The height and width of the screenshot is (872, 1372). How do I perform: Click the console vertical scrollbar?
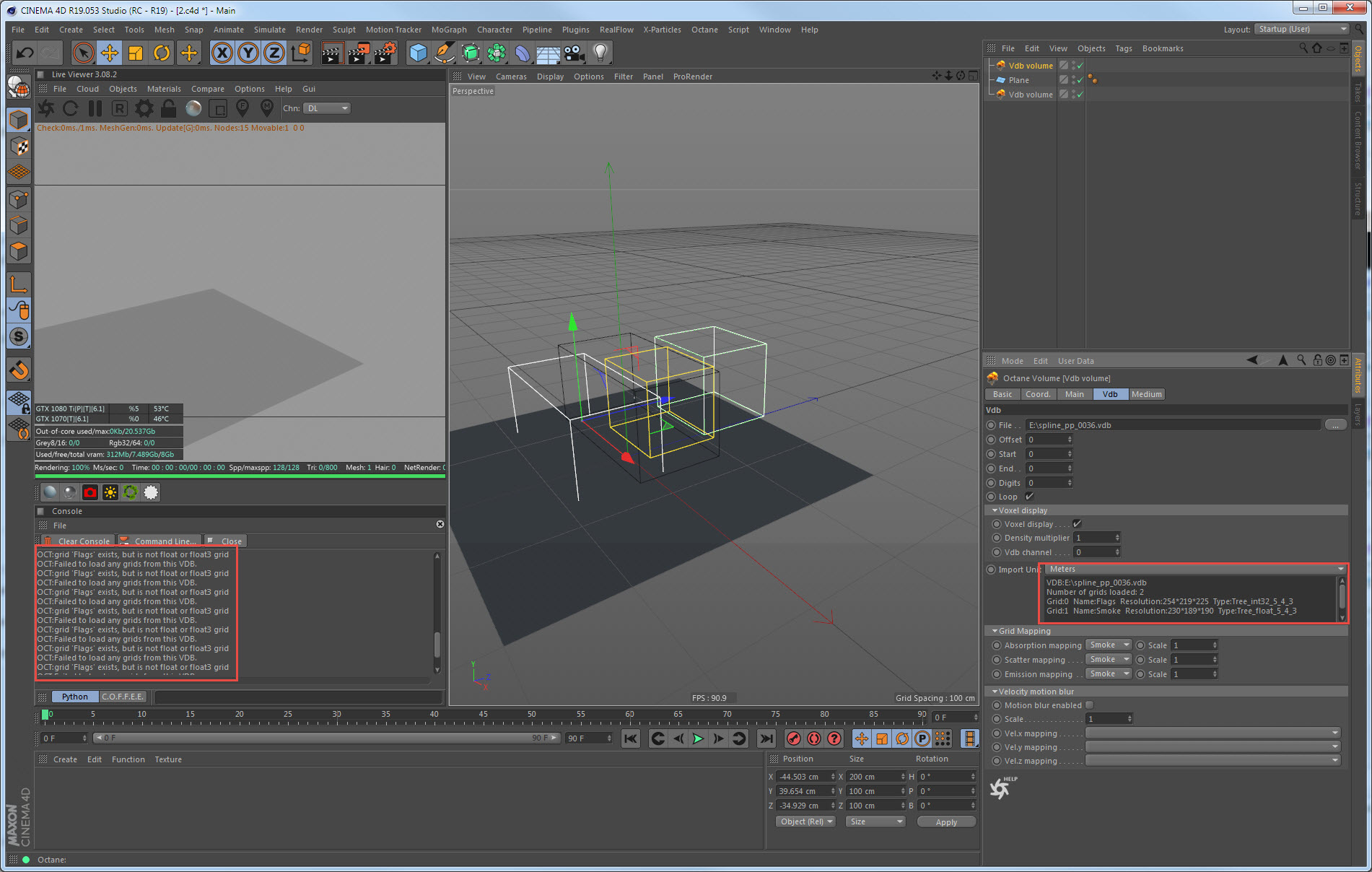(437, 614)
